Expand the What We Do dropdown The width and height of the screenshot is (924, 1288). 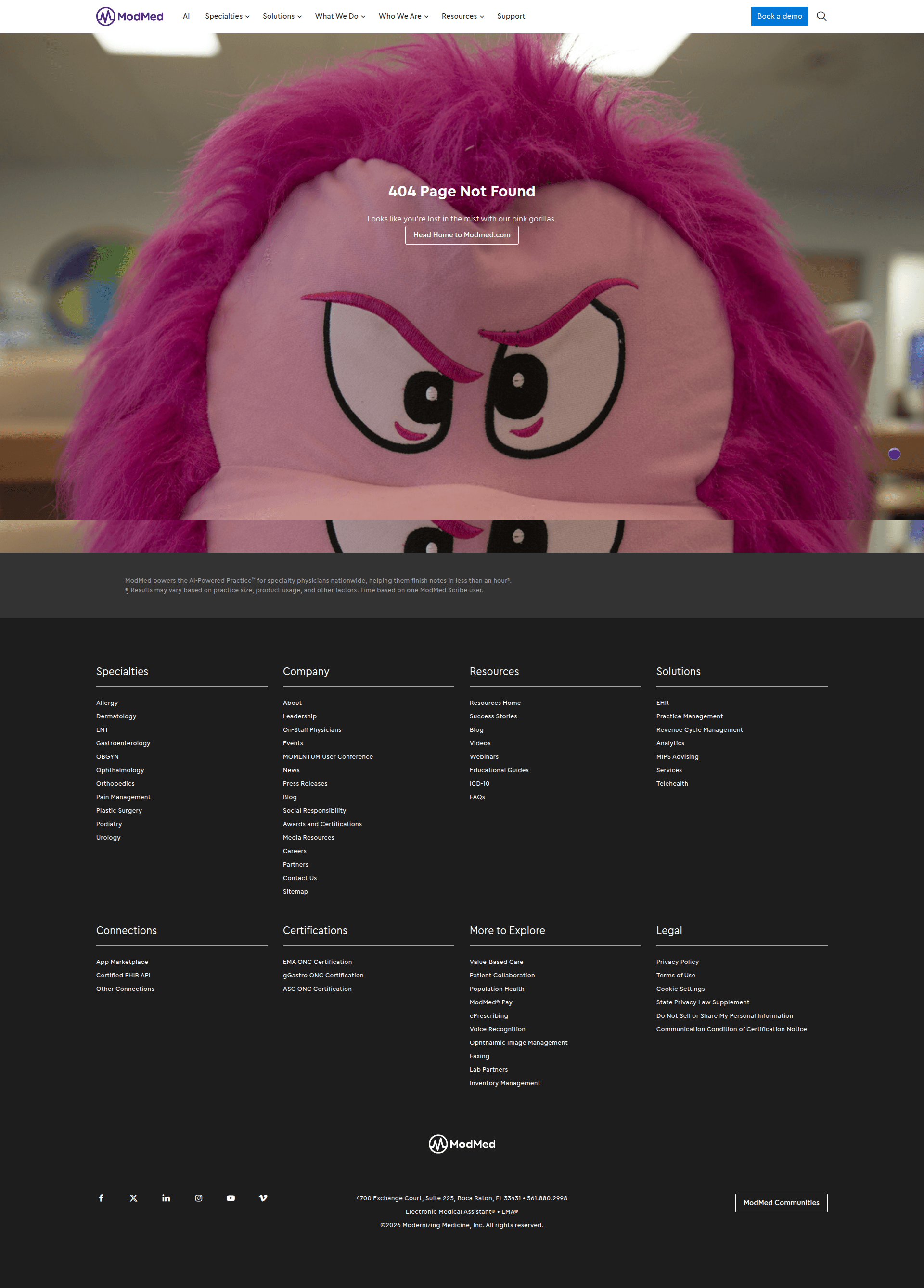pos(340,16)
